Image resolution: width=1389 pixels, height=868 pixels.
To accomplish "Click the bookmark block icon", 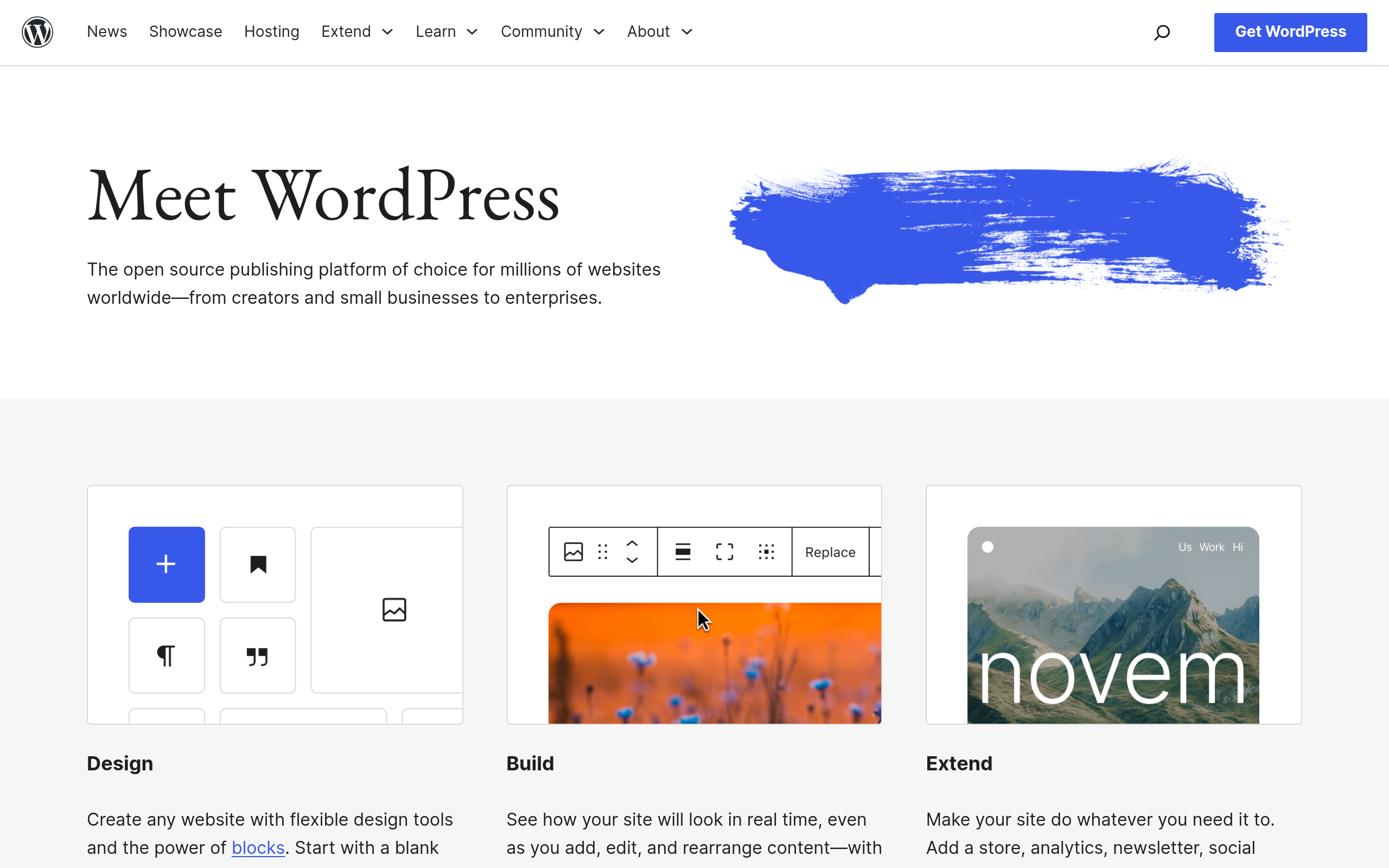I will [257, 564].
